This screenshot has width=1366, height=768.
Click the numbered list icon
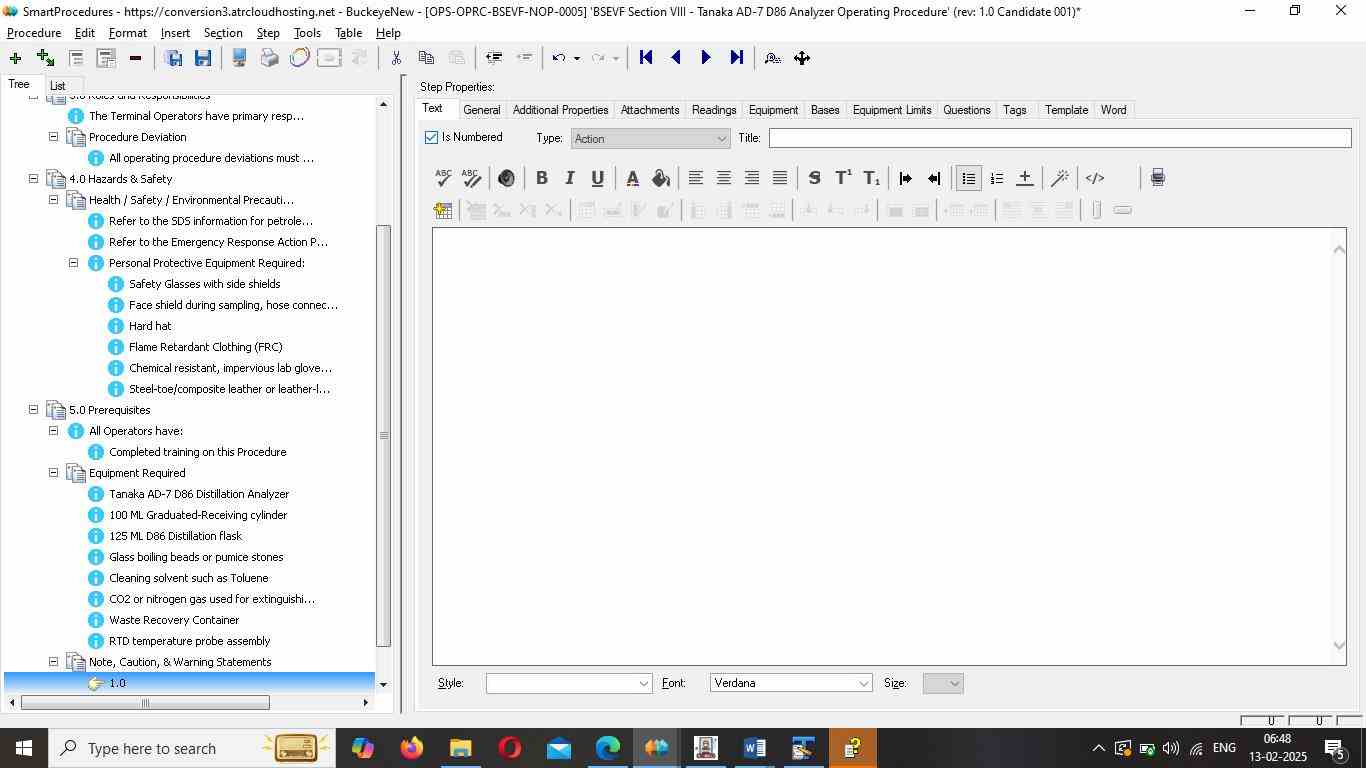[x=996, y=178]
